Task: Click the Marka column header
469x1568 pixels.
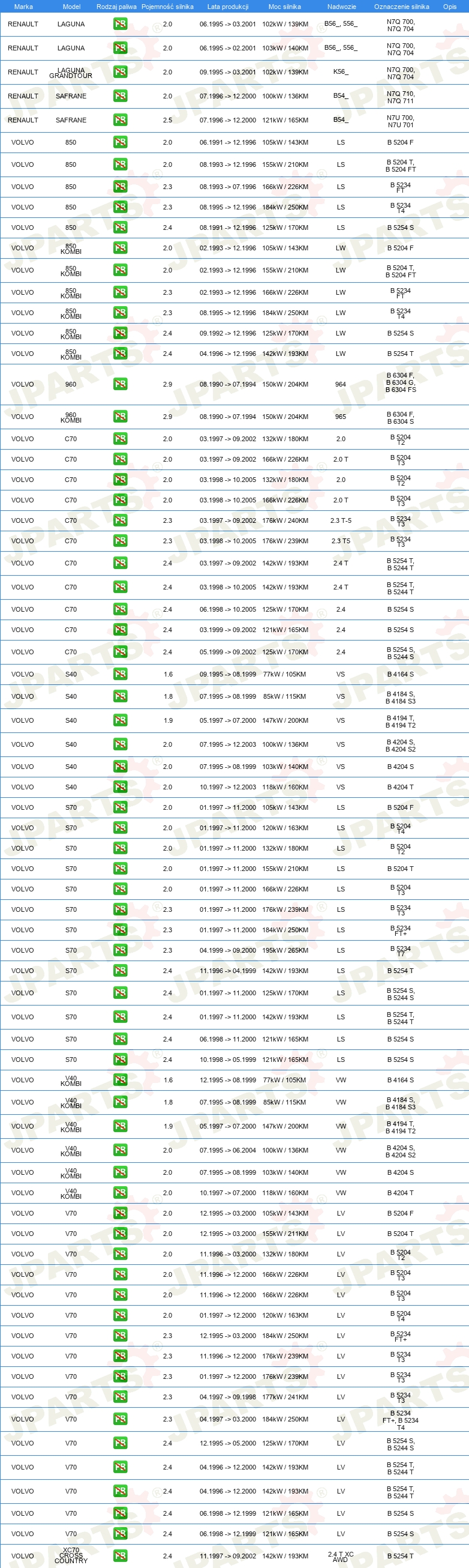Action: [x=23, y=7]
